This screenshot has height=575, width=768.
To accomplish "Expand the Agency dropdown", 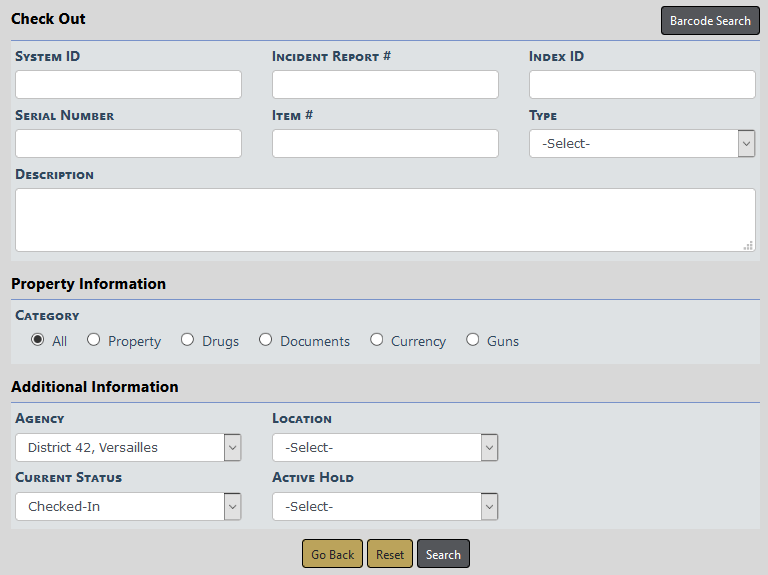I will pos(128,448).
